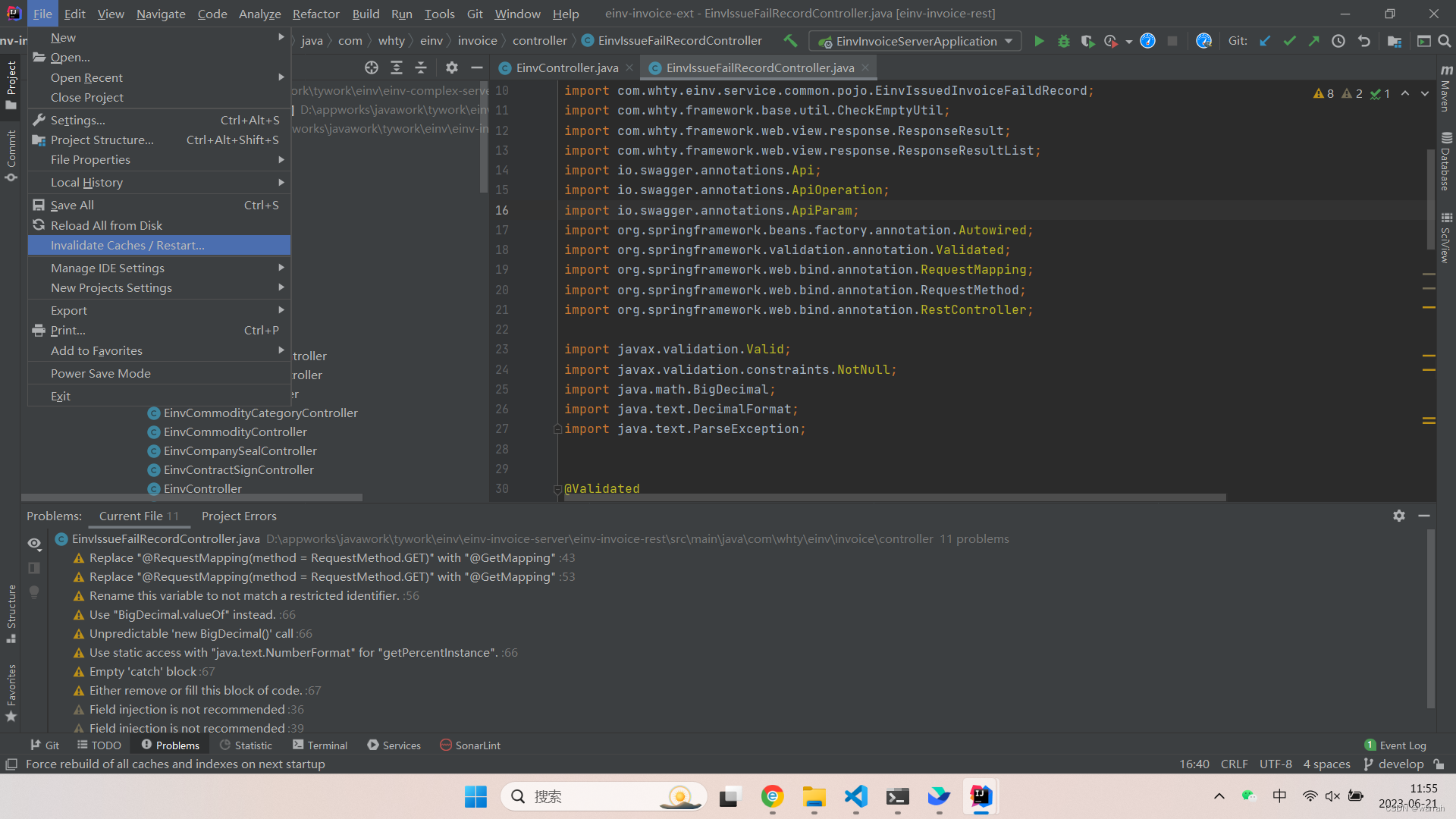
Task: Open the Favorites tool window
Action: point(11,693)
